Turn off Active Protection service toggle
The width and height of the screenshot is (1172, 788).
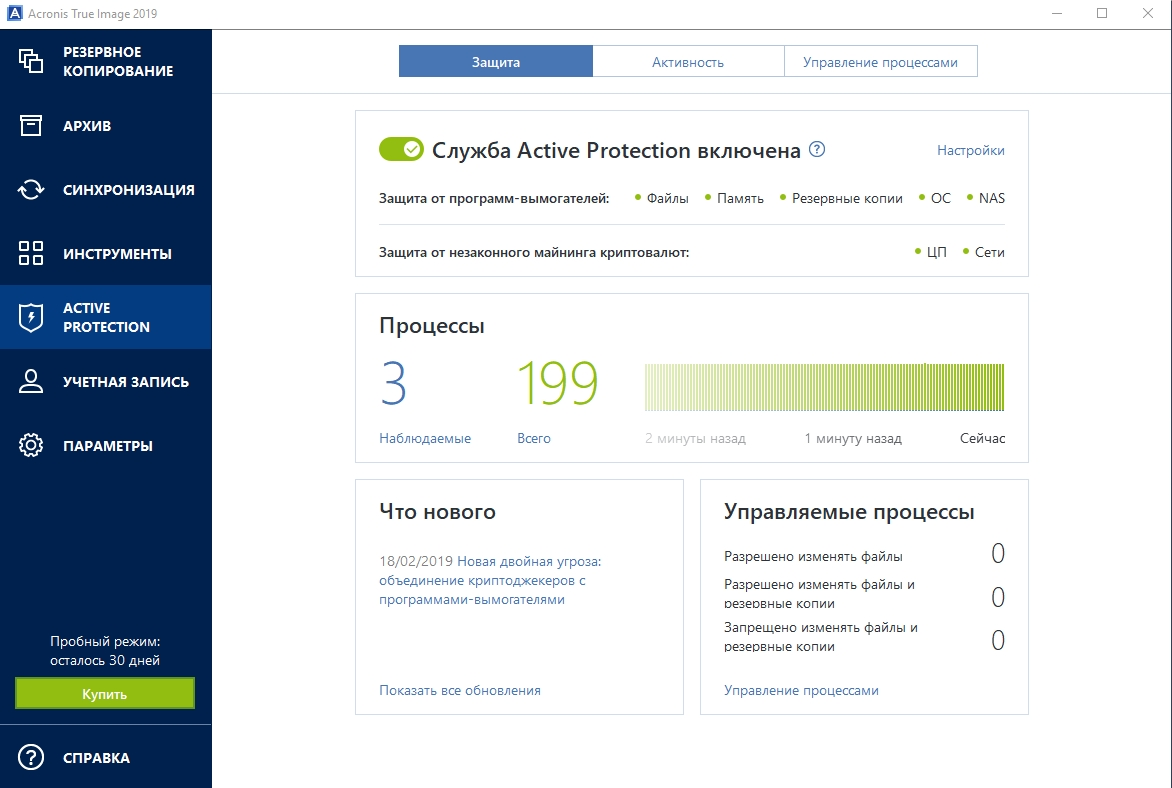[401, 150]
